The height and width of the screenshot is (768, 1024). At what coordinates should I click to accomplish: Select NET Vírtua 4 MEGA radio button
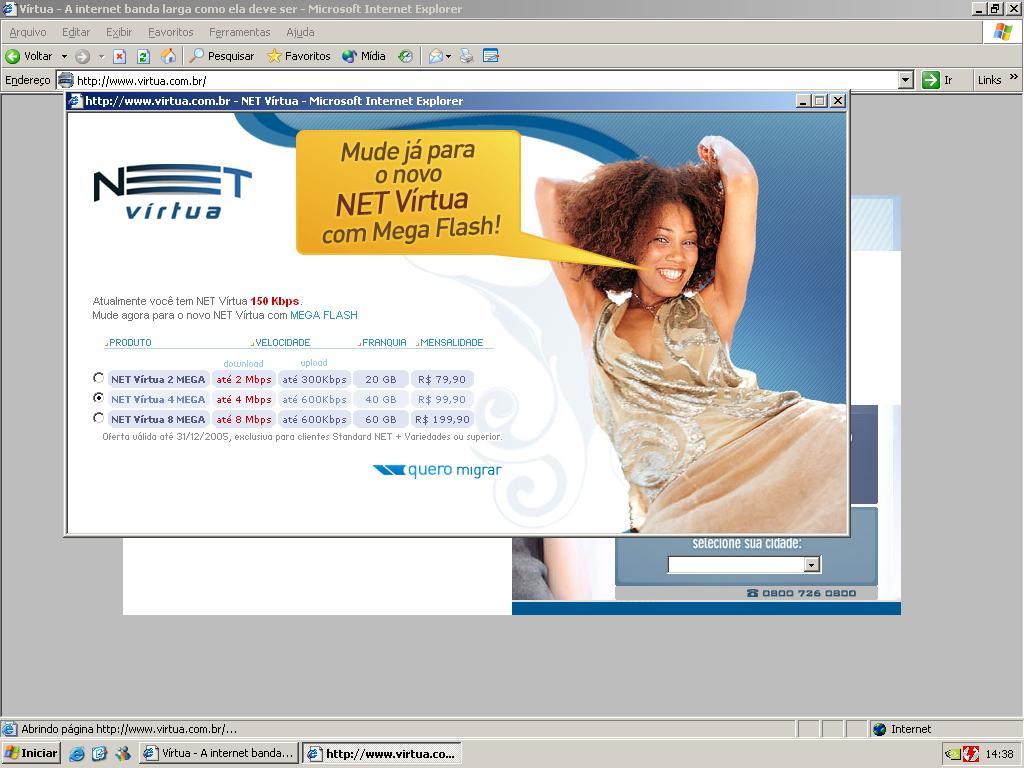99,397
